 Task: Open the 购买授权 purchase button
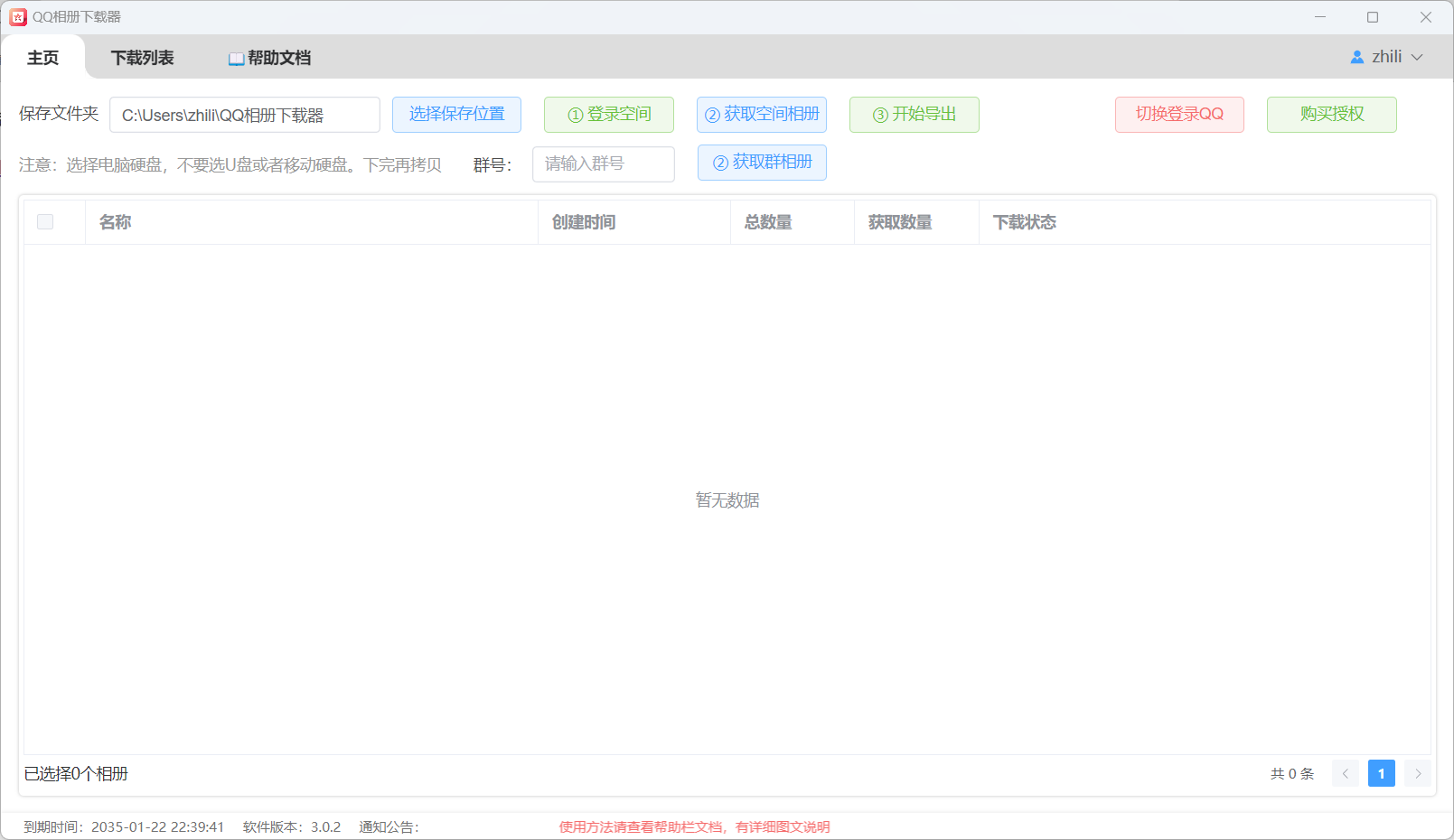(1331, 115)
